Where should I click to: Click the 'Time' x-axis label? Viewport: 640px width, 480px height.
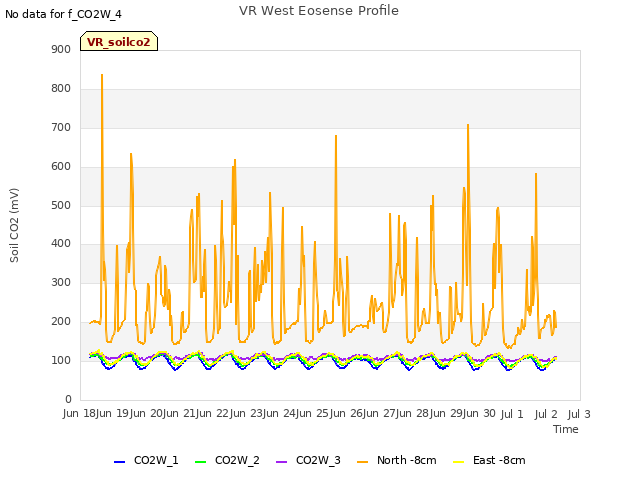click(x=566, y=429)
